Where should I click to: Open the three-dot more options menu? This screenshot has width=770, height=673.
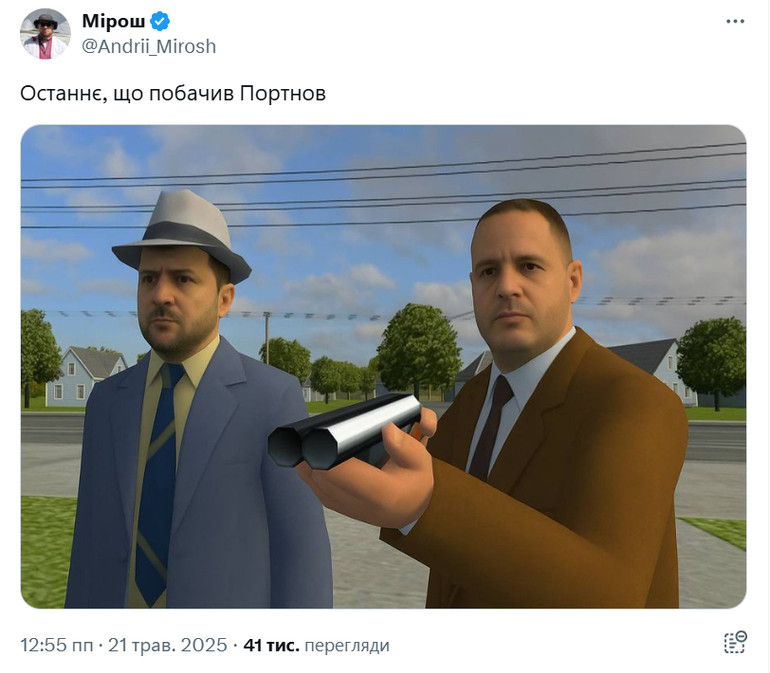pyautogui.click(x=735, y=22)
